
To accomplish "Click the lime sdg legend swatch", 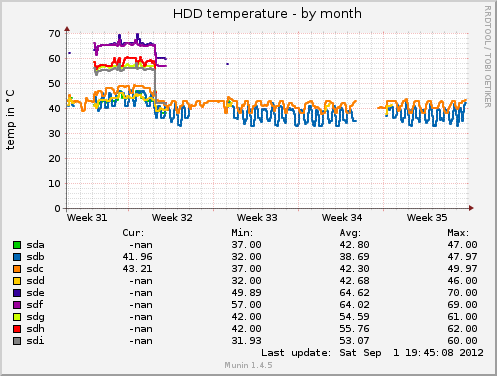I will pos(17,317).
